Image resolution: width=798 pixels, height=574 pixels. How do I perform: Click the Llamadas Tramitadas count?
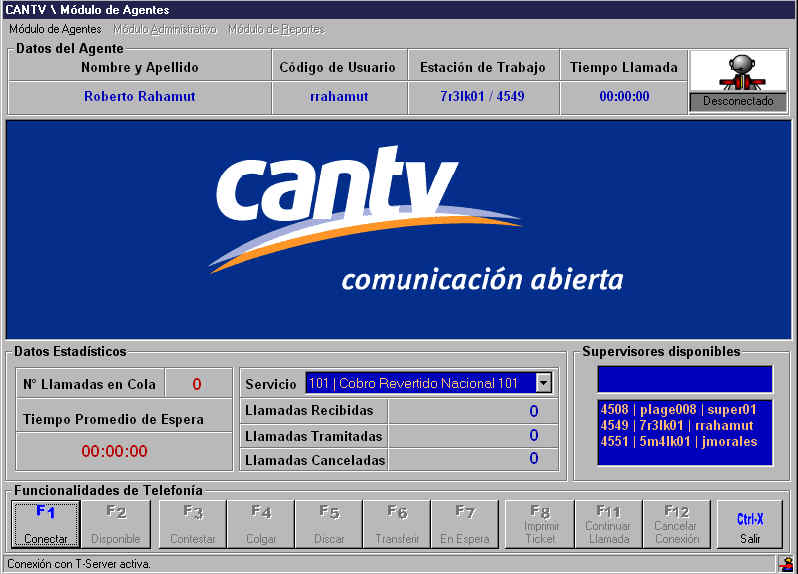[x=533, y=436]
